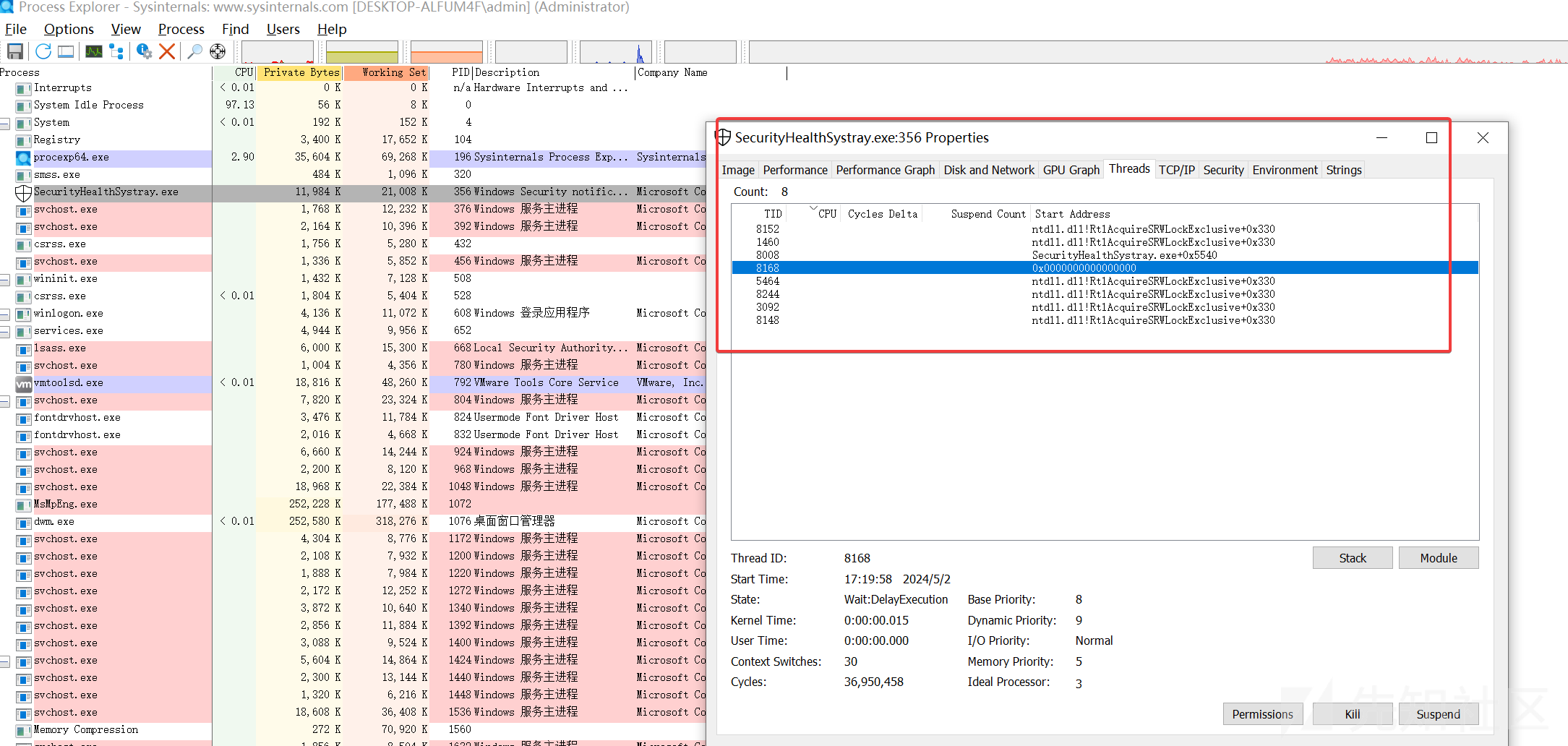Click the Module button
This screenshot has width=1568, height=746.
tap(1439, 558)
